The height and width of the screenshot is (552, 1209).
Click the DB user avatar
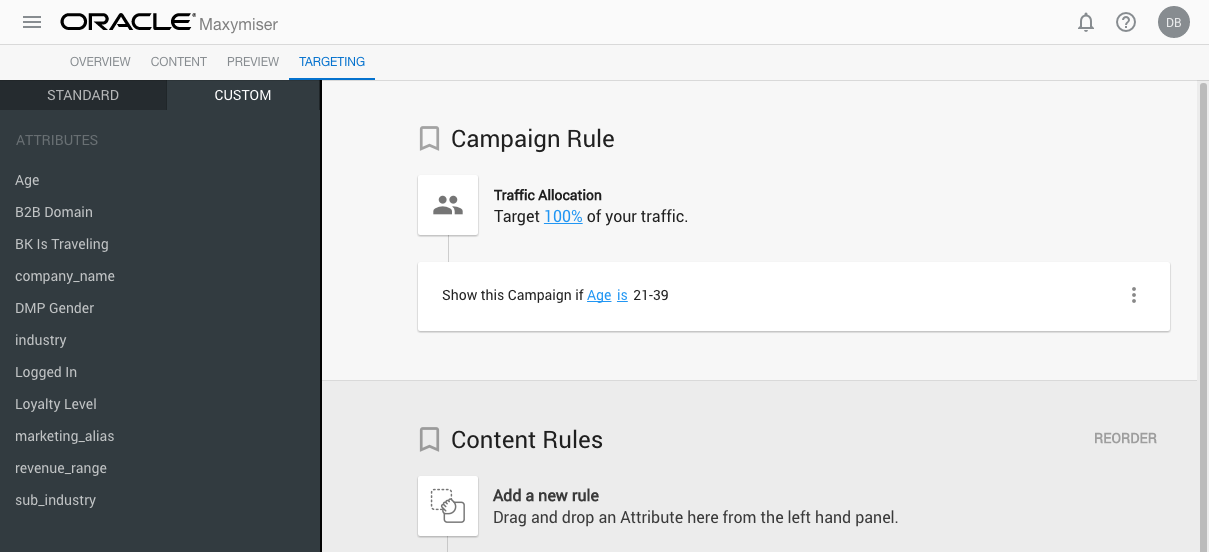pos(1174,22)
